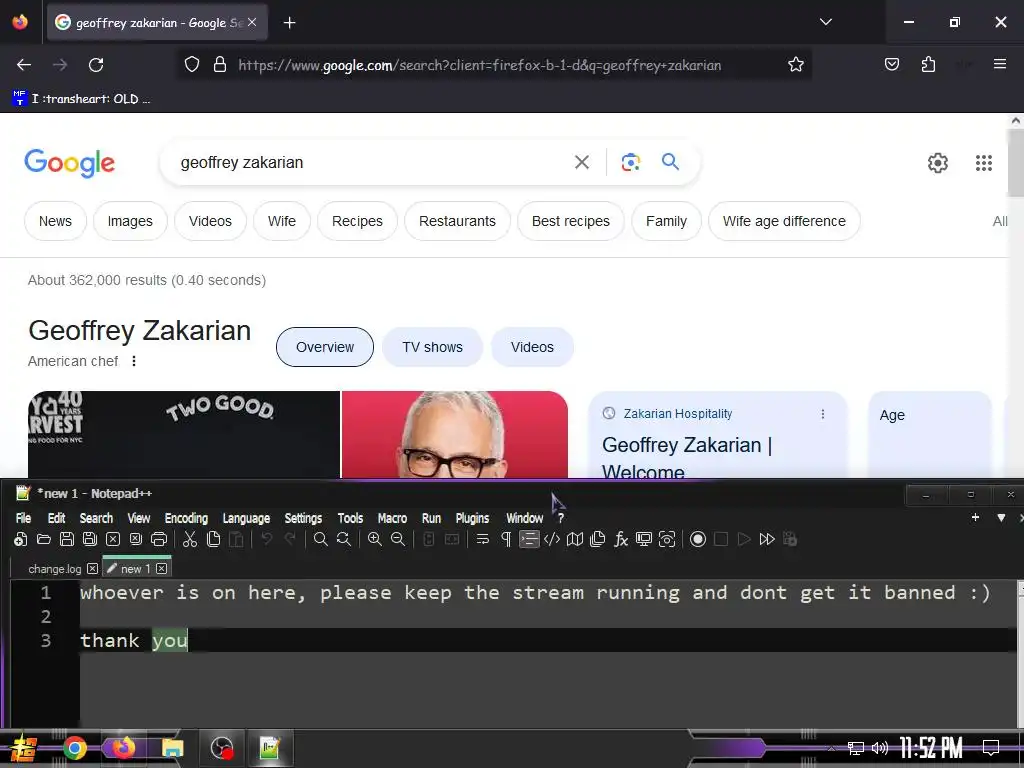Start macro recording with the record button
Viewport: 1024px width, 768px height.
click(x=697, y=539)
